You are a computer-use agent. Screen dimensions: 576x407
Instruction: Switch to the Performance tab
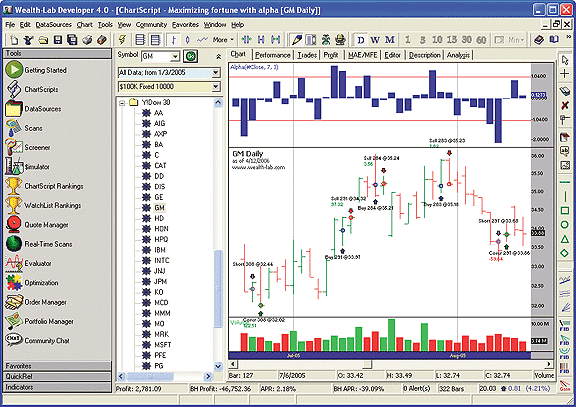[x=272, y=55]
